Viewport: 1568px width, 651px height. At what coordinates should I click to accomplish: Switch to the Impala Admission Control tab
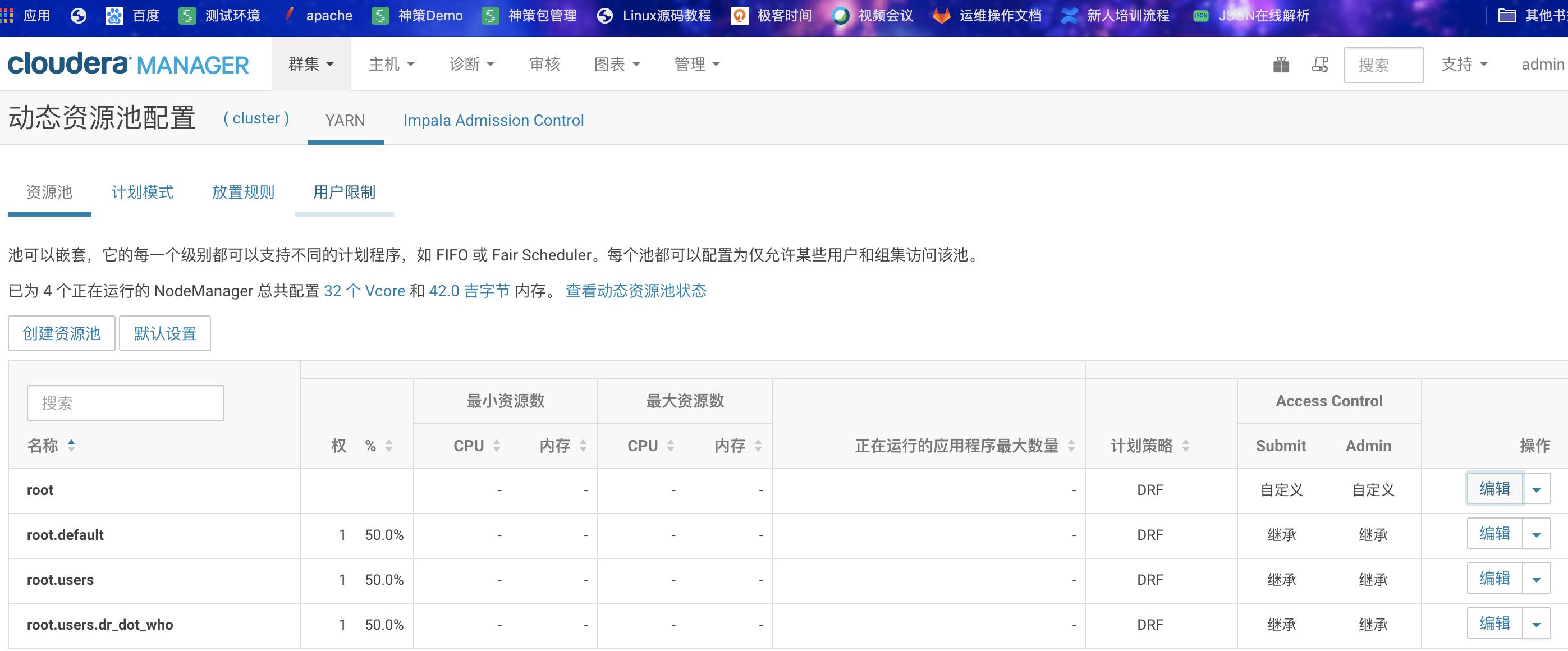point(494,120)
